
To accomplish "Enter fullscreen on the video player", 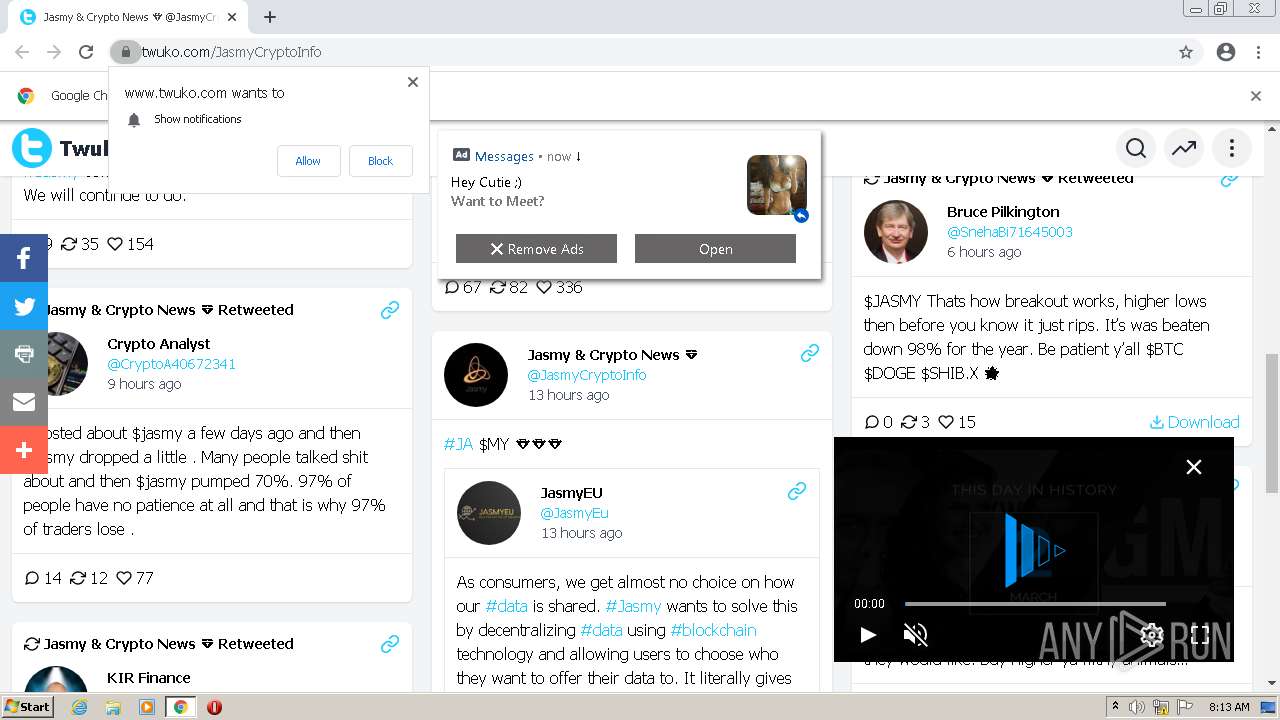I will point(1200,634).
